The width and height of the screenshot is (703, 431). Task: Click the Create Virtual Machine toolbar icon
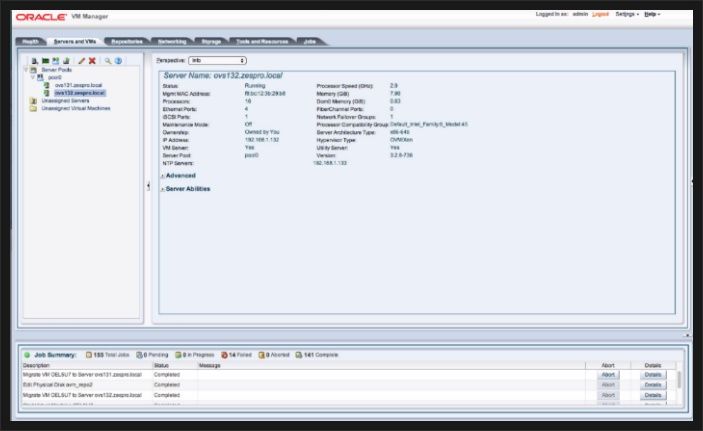pyautogui.click(x=56, y=61)
